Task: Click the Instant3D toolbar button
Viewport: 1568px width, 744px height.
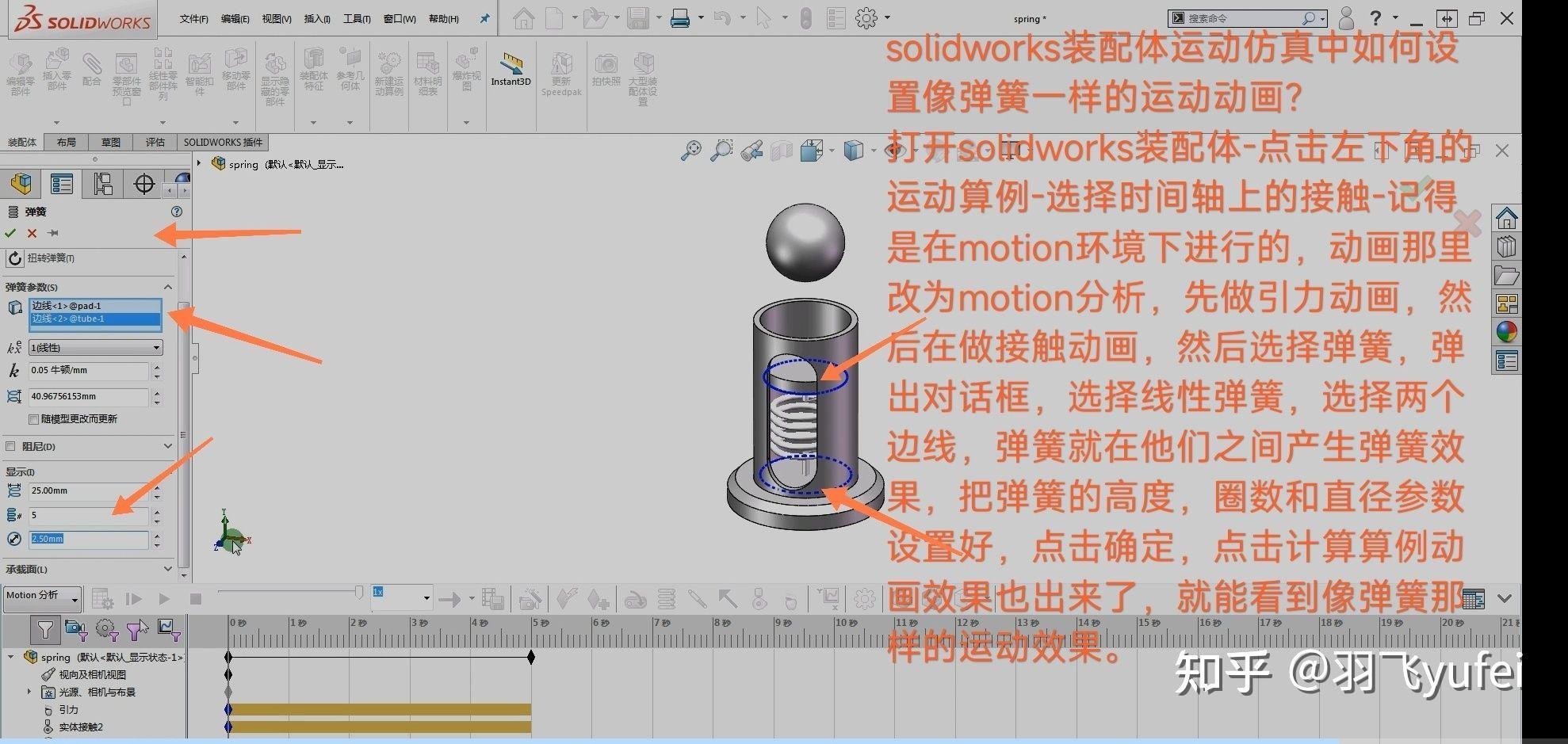Action: point(511,70)
